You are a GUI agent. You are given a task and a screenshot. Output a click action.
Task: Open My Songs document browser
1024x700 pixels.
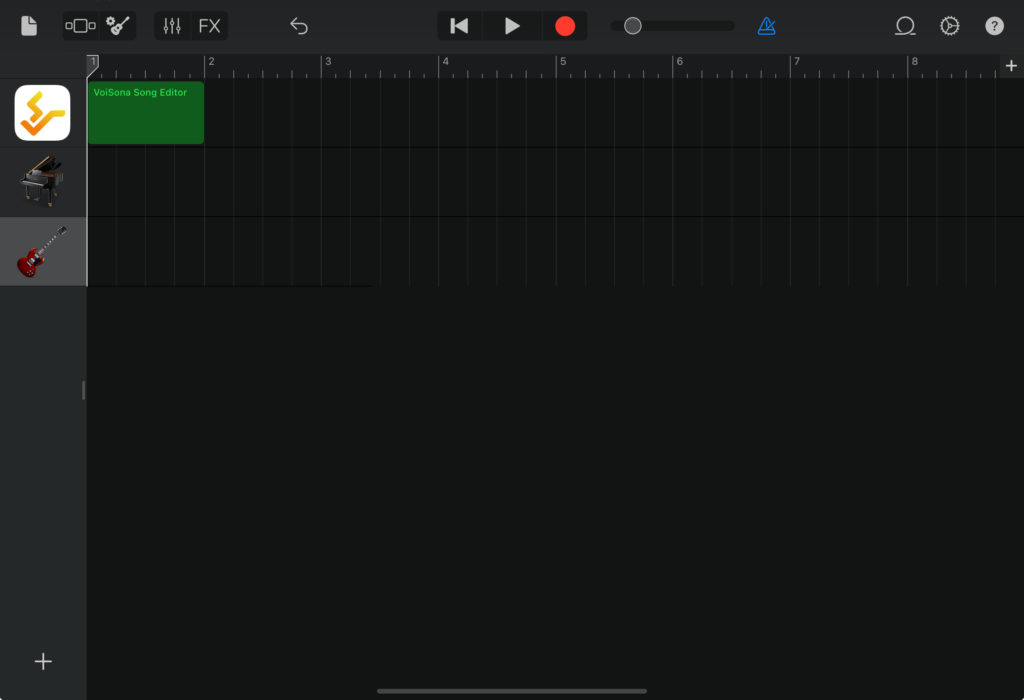click(x=29, y=26)
